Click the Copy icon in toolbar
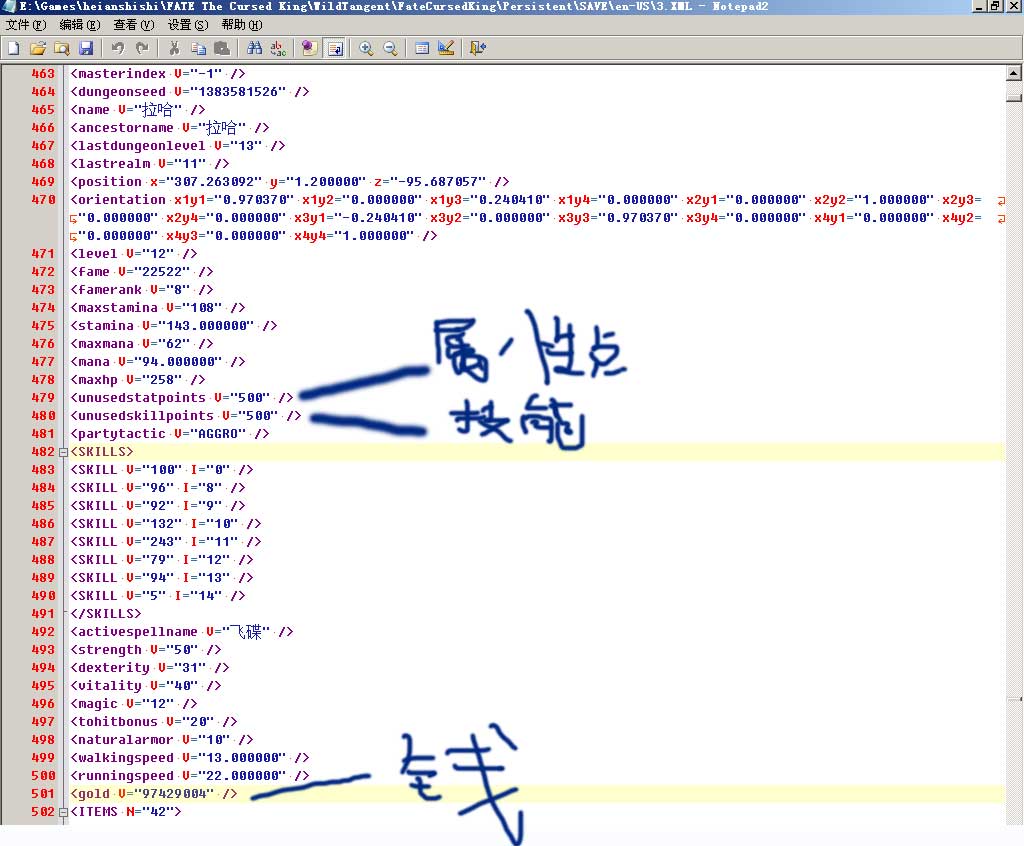Image resolution: width=1024 pixels, height=846 pixels. point(198,48)
